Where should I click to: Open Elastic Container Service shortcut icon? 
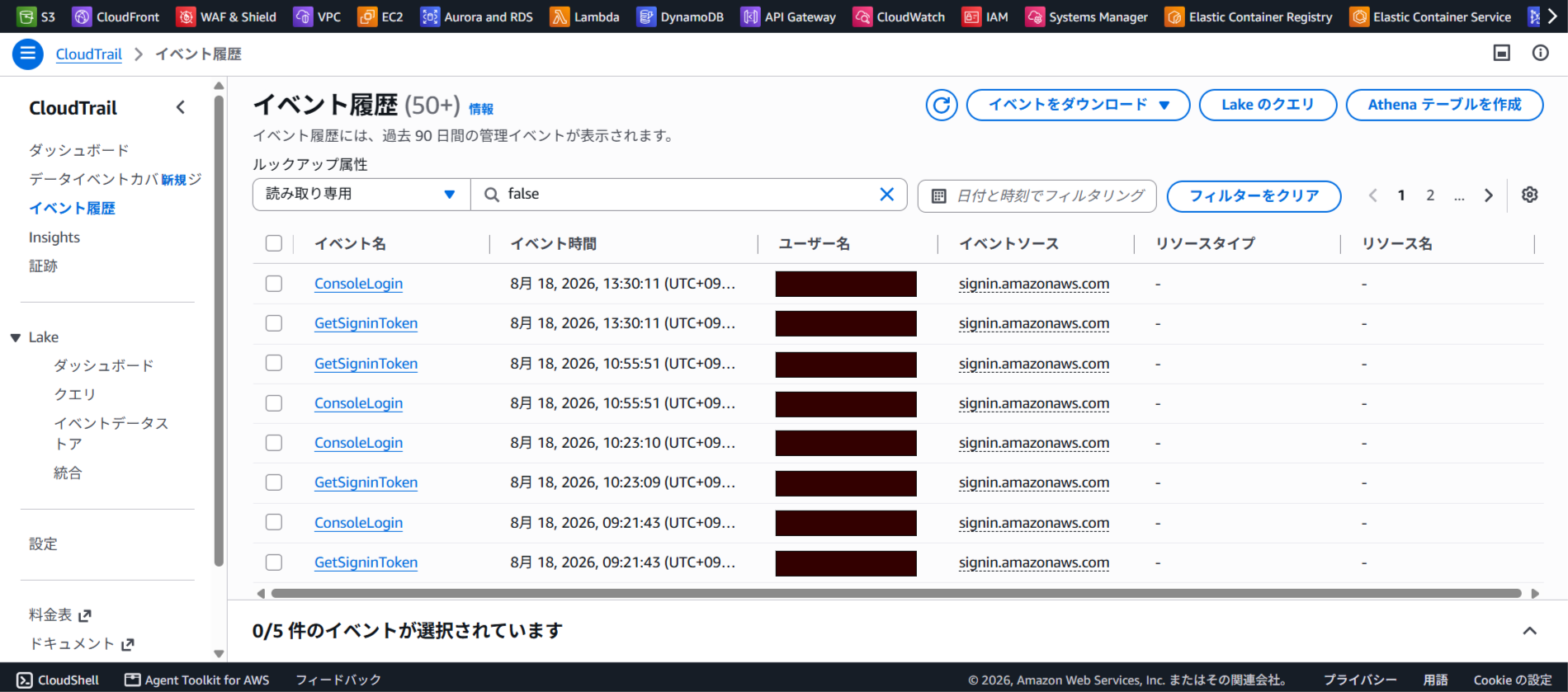(1358, 16)
